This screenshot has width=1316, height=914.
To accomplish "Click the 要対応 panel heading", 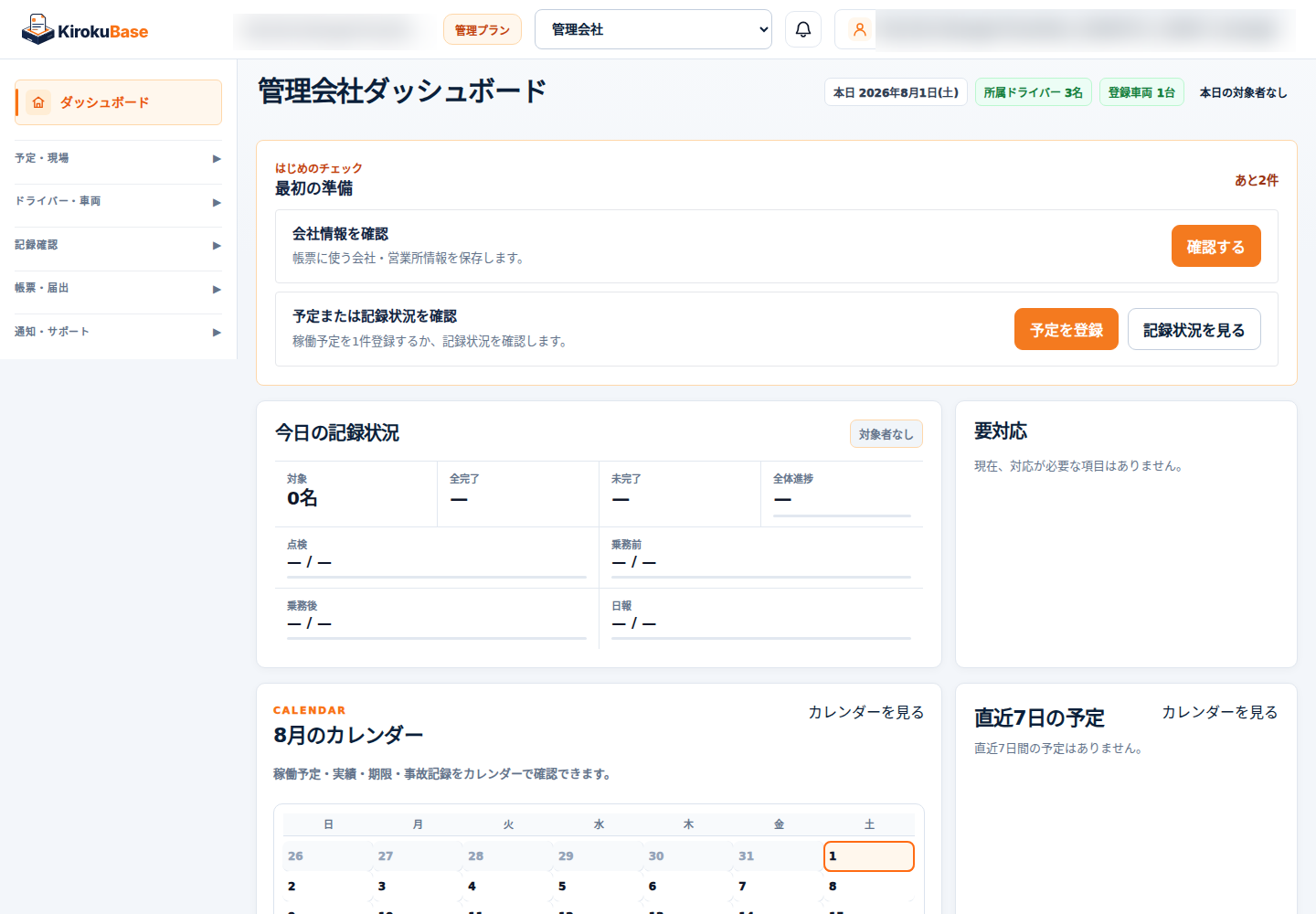I will point(1001,431).
